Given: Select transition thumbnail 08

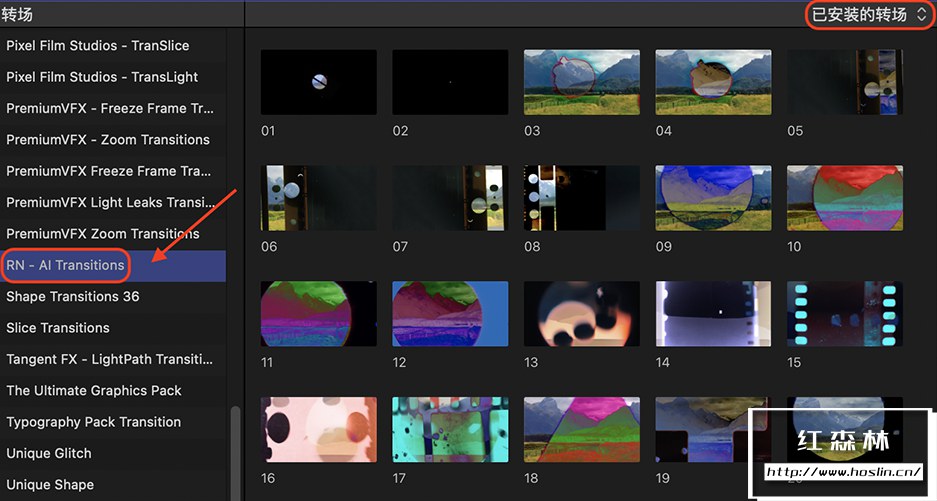Looking at the screenshot, I should coord(581,198).
